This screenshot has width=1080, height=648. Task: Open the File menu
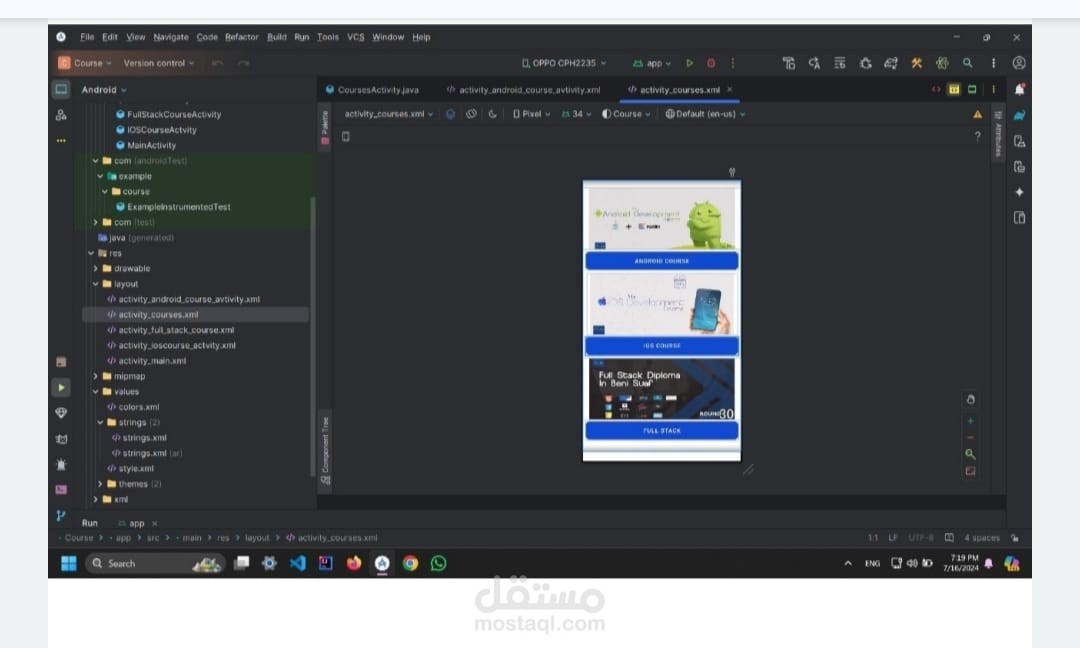[x=87, y=37]
